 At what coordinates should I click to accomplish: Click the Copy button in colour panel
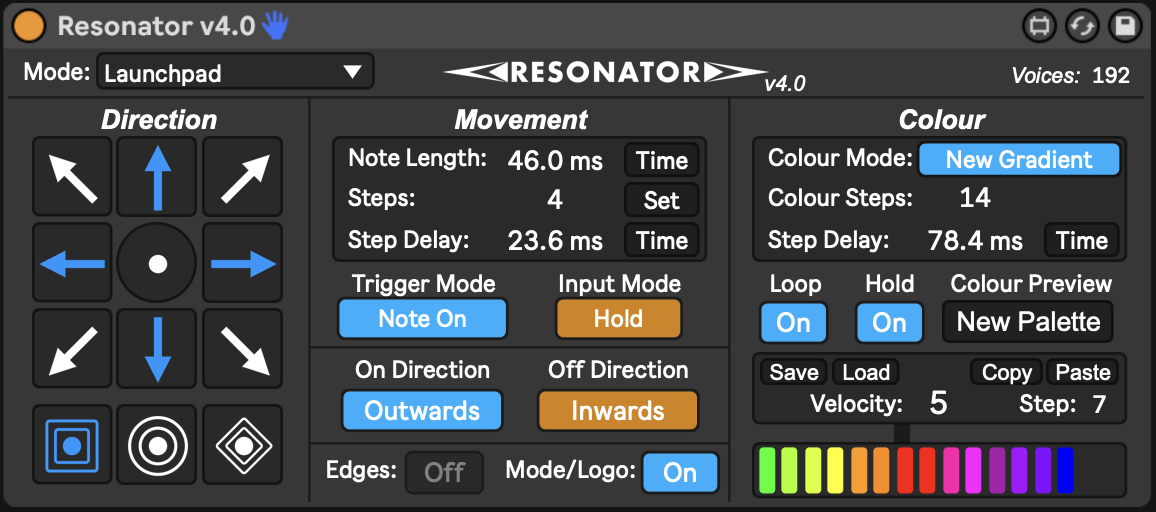[x=1006, y=373]
